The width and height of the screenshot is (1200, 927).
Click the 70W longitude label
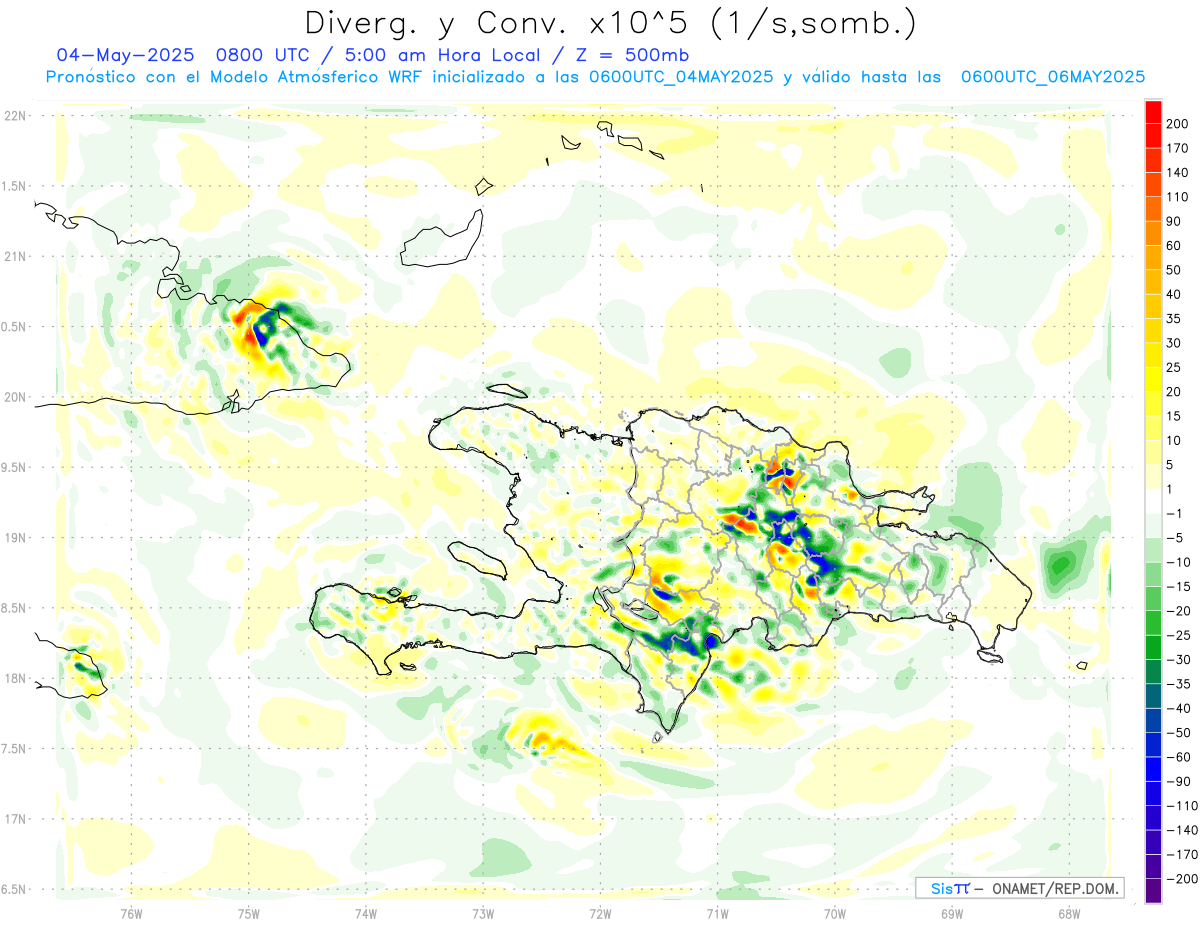click(835, 913)
